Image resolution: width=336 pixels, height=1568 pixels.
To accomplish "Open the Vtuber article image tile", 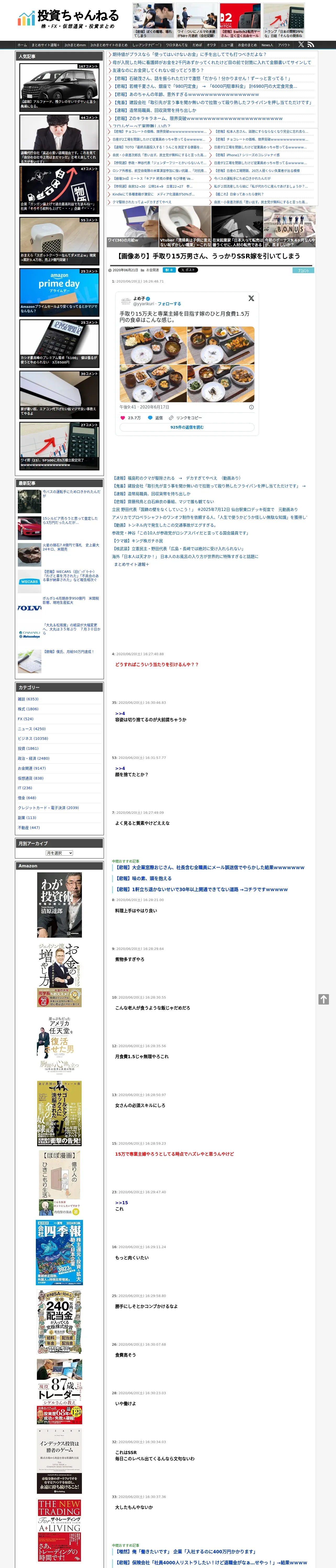I will (185, 226).
